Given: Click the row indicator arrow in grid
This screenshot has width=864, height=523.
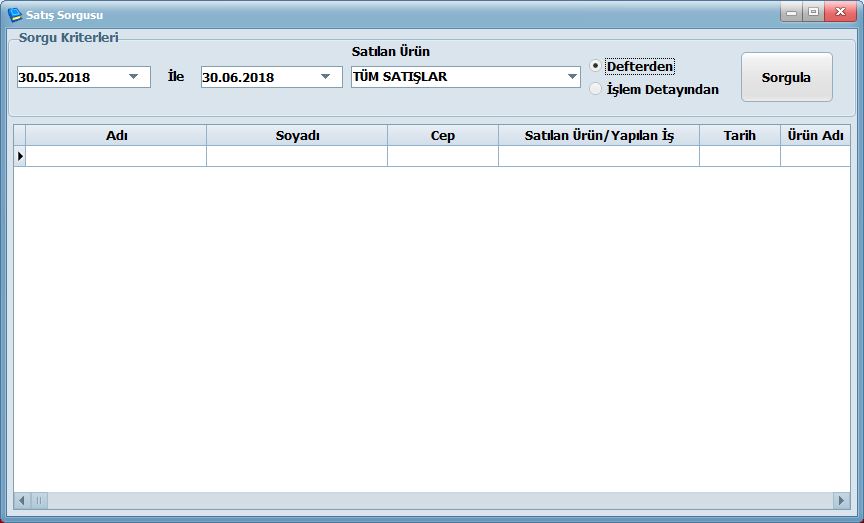Looking at the screenshot, I should click(x=20, y=157).
